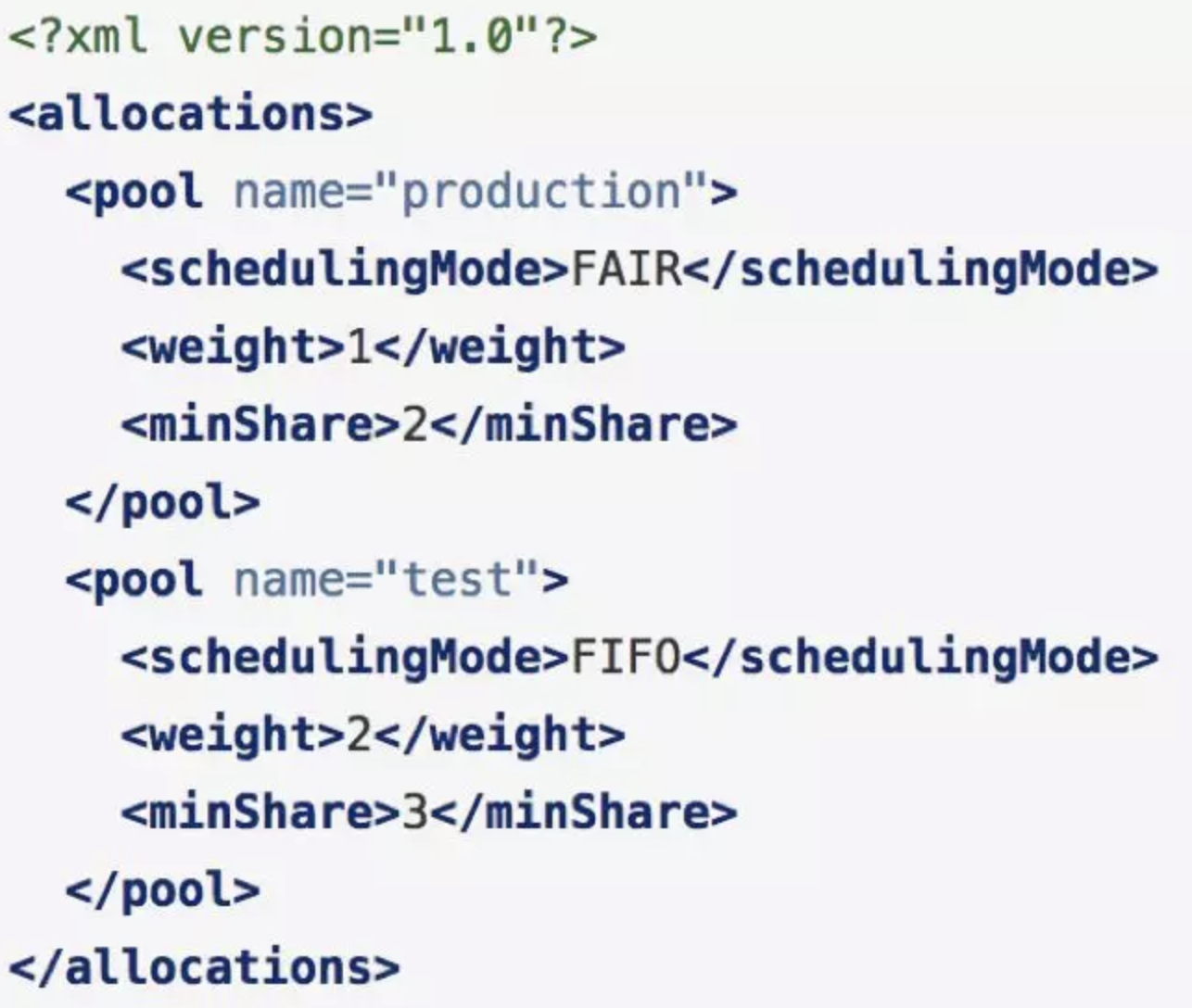This screenshot has height=1008, width=1192.
Task: Click the closing schedulingMode tag after FIFO
Action: [920, 658]
